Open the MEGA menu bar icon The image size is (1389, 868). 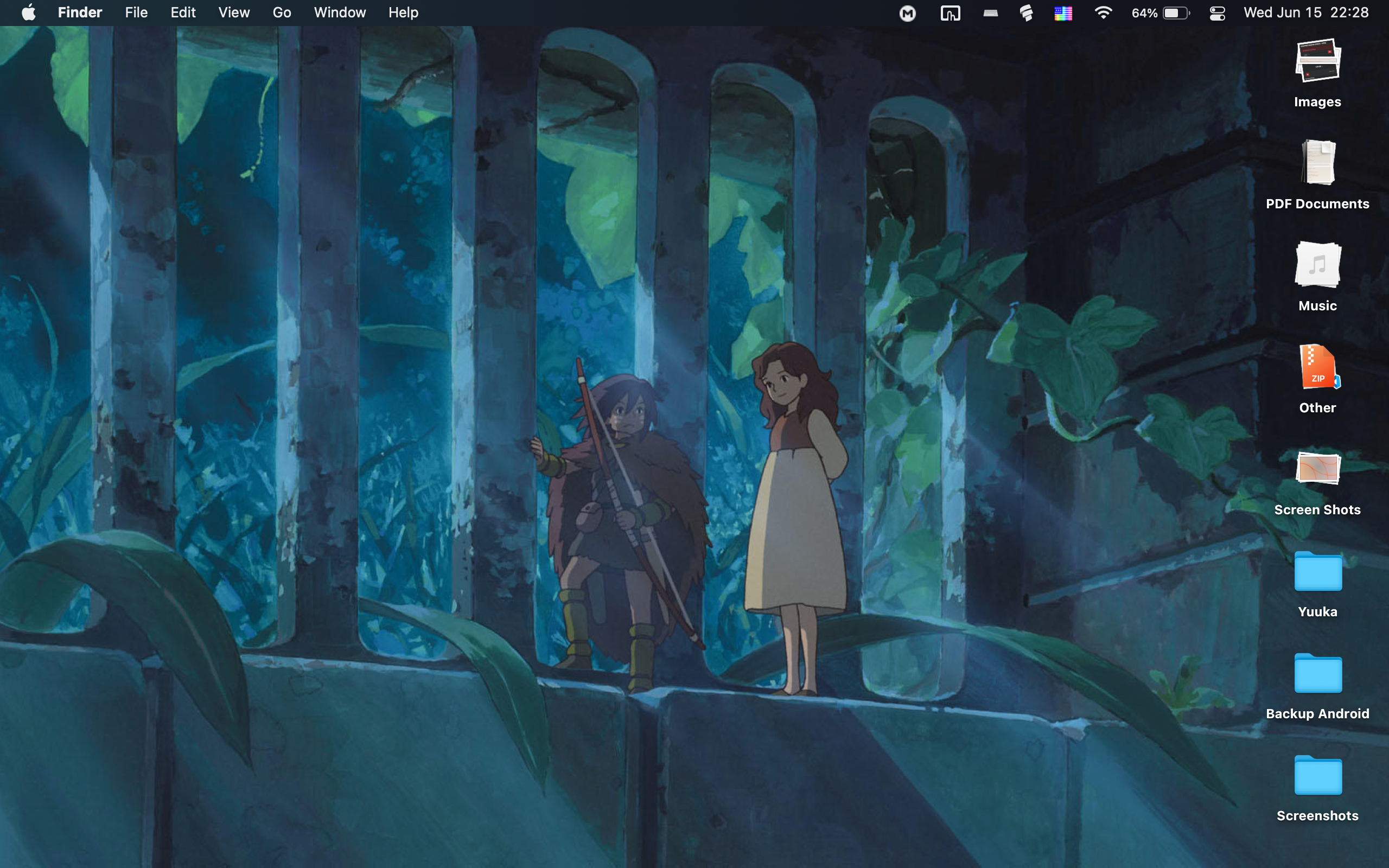[907, 12]
